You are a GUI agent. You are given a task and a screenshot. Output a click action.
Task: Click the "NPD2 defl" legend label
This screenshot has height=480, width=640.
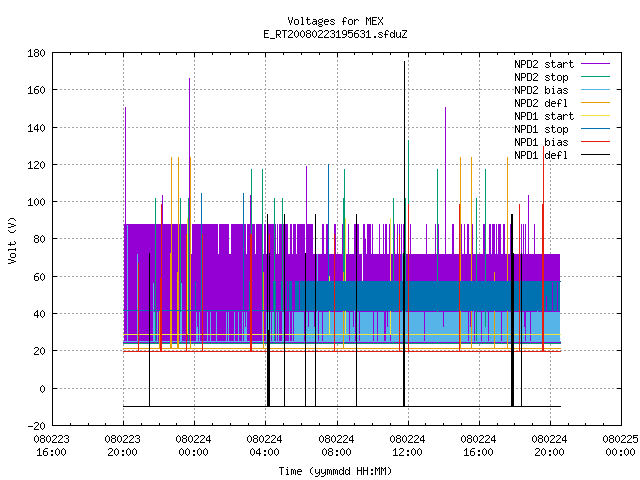tap(541, 103)
